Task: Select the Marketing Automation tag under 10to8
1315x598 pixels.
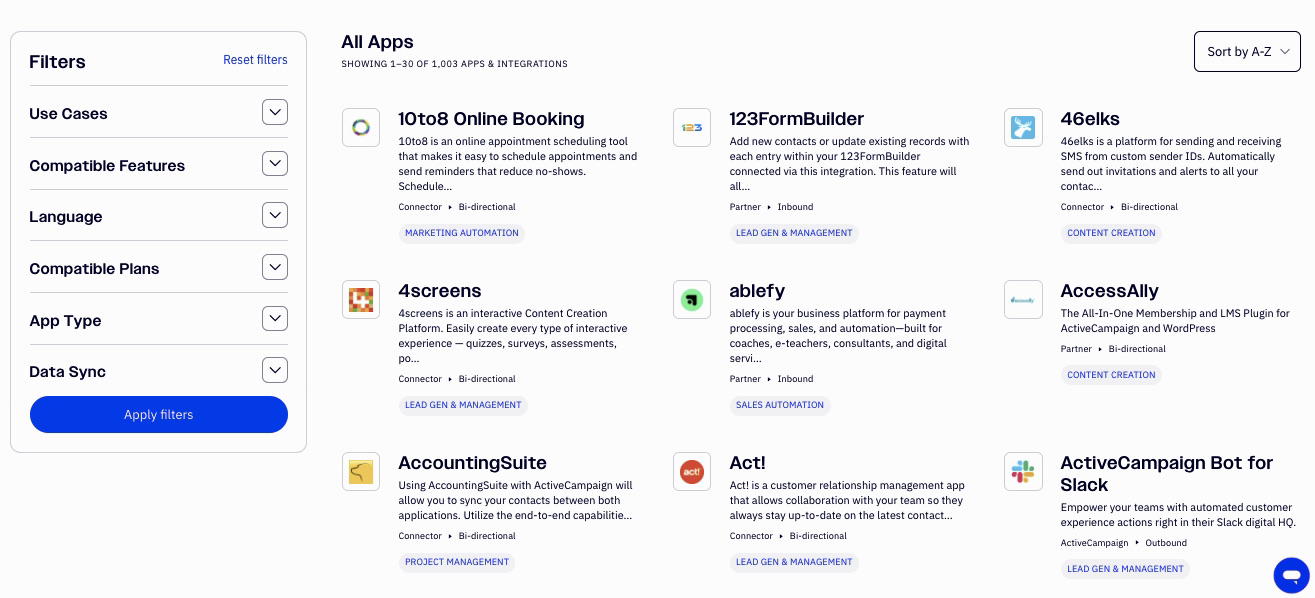Action: [x=461, y=233]
